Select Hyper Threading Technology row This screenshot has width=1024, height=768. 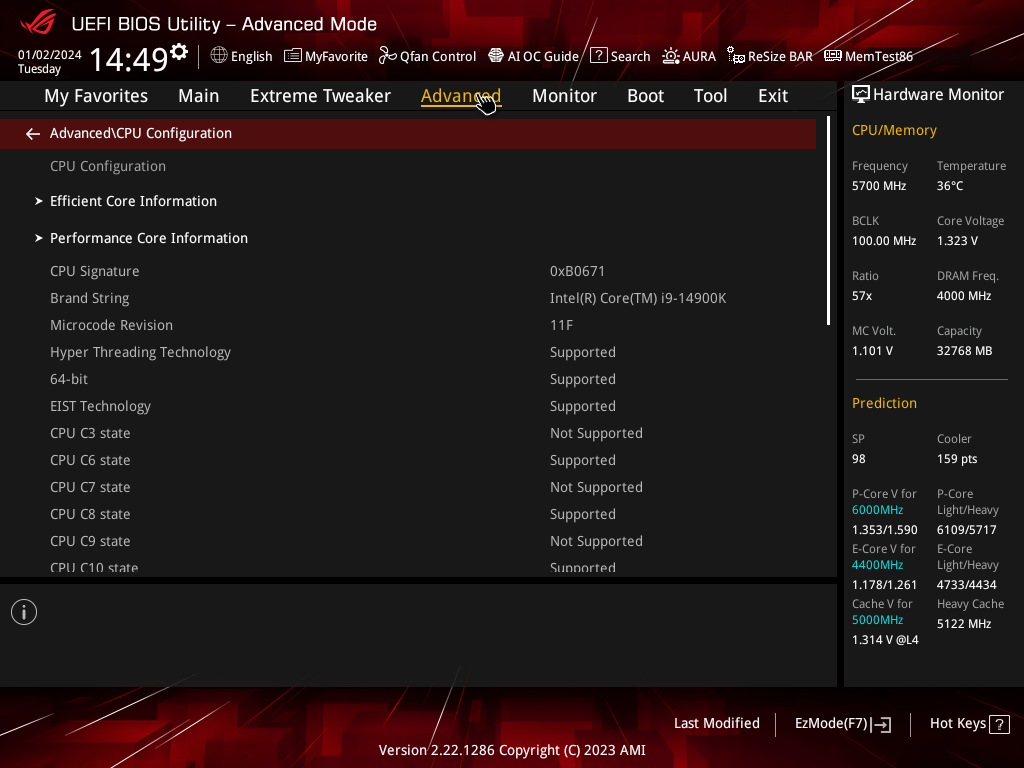pos(408,353)
